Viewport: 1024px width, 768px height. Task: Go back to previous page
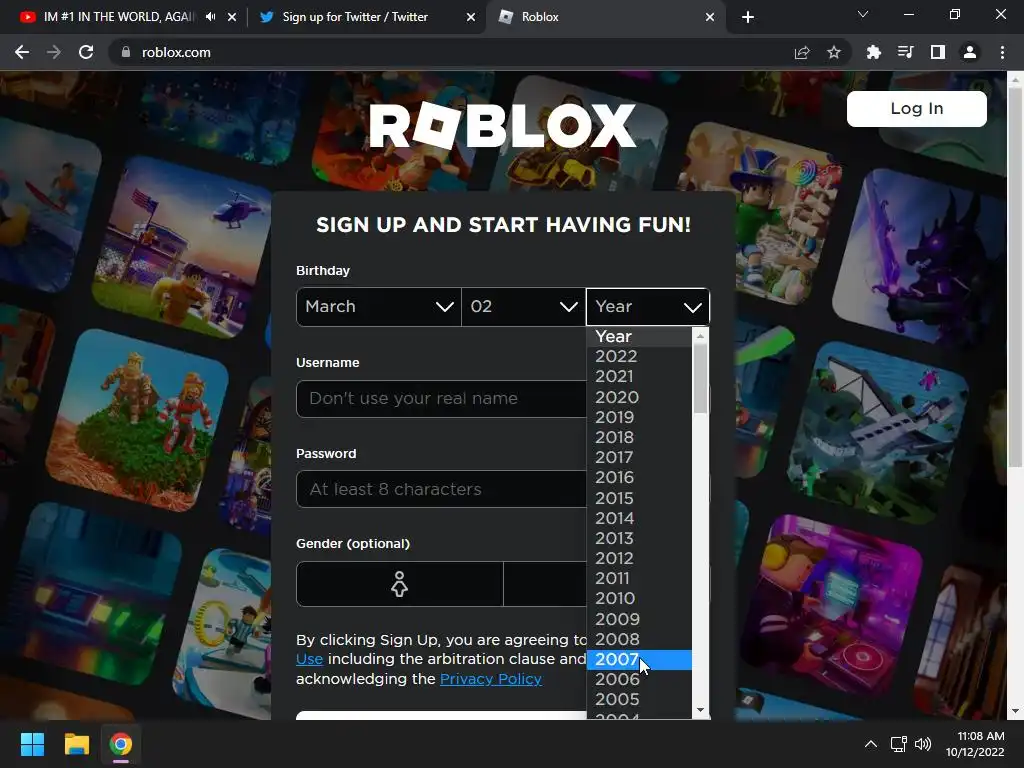(22, 52)
